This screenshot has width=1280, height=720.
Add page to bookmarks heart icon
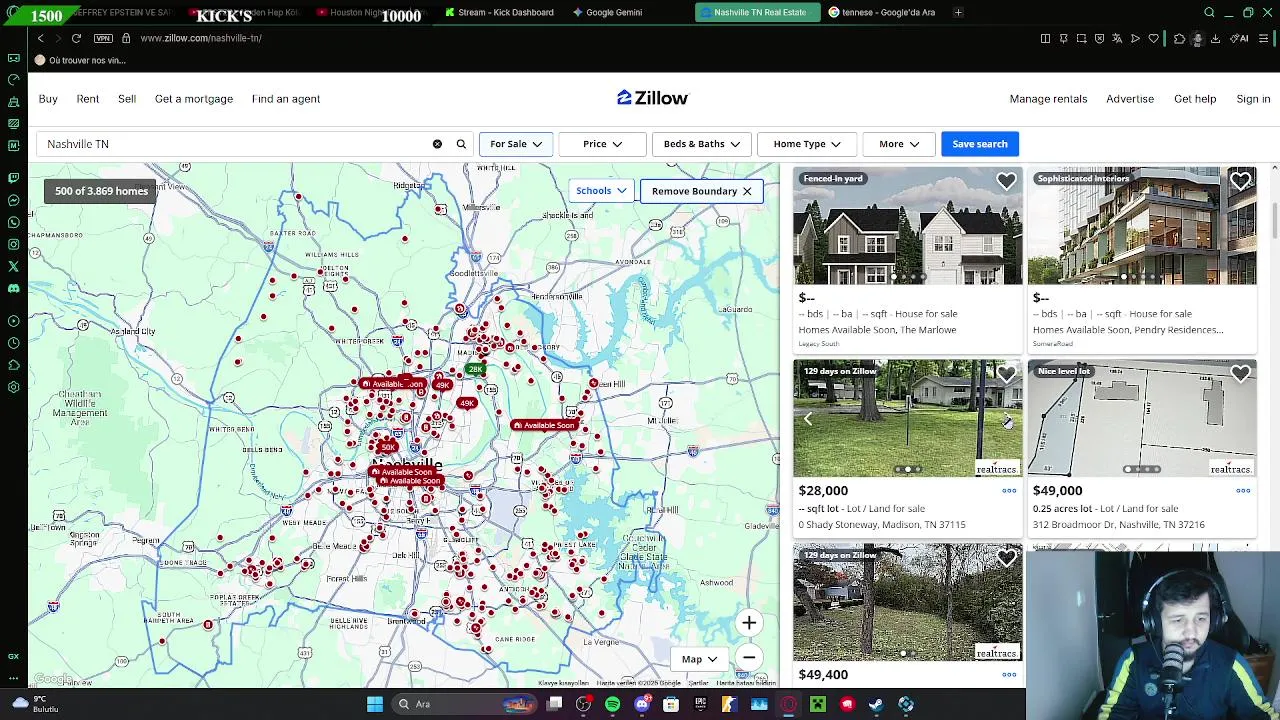click(1153, 38)
